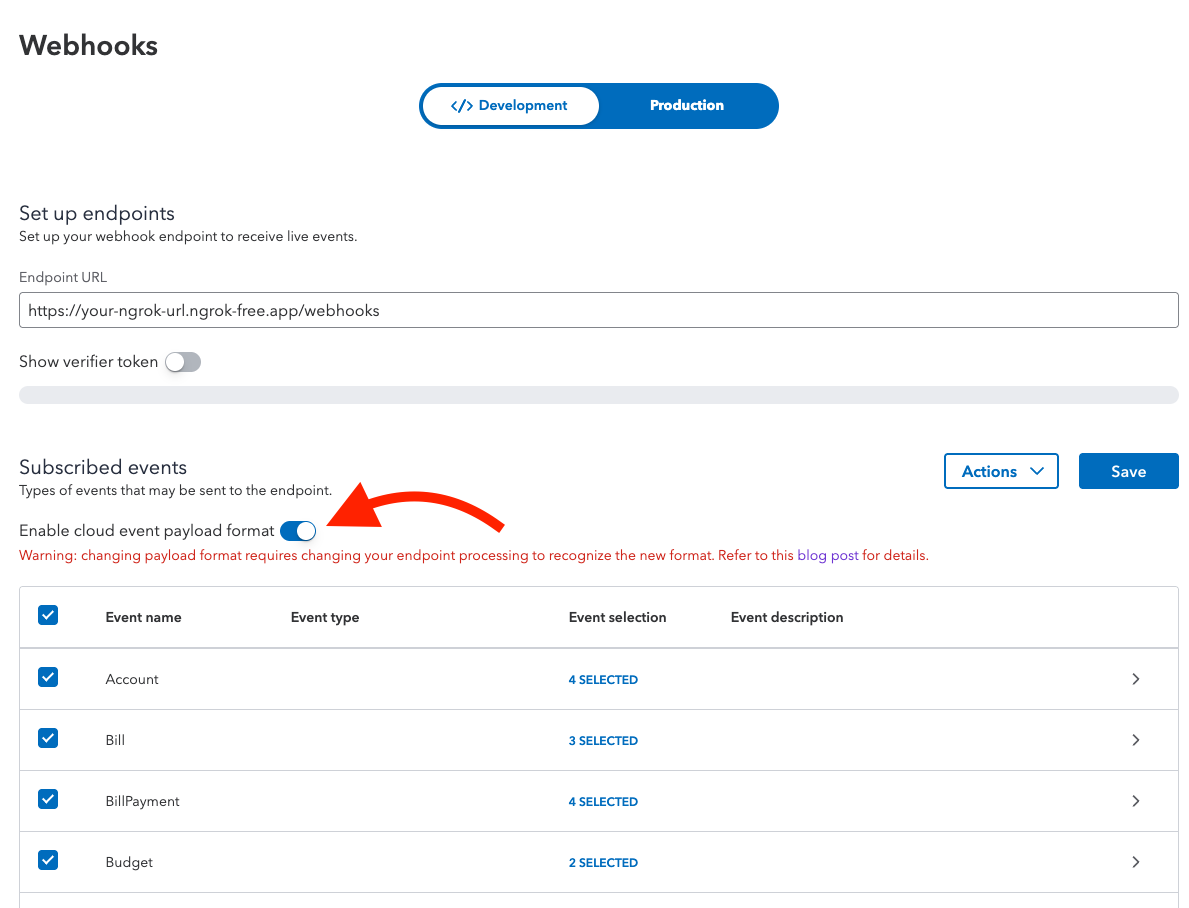The image size is (1189, 908).
Task: Enable the Show verifier token toggle
Action: tap(183, 361)
